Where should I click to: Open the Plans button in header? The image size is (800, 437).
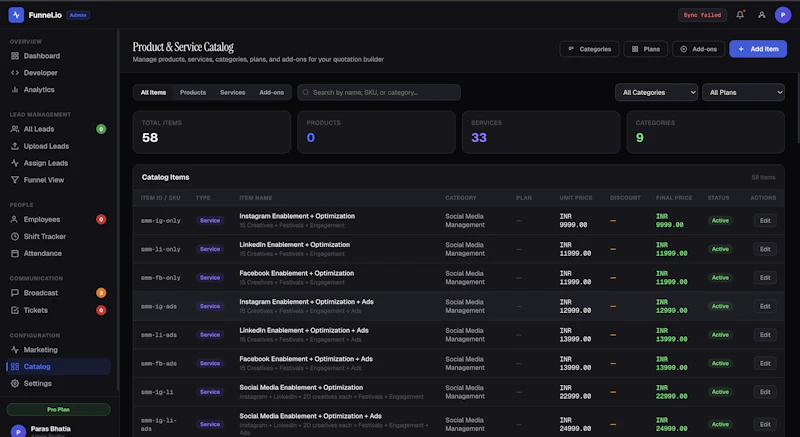click(645, 49)
